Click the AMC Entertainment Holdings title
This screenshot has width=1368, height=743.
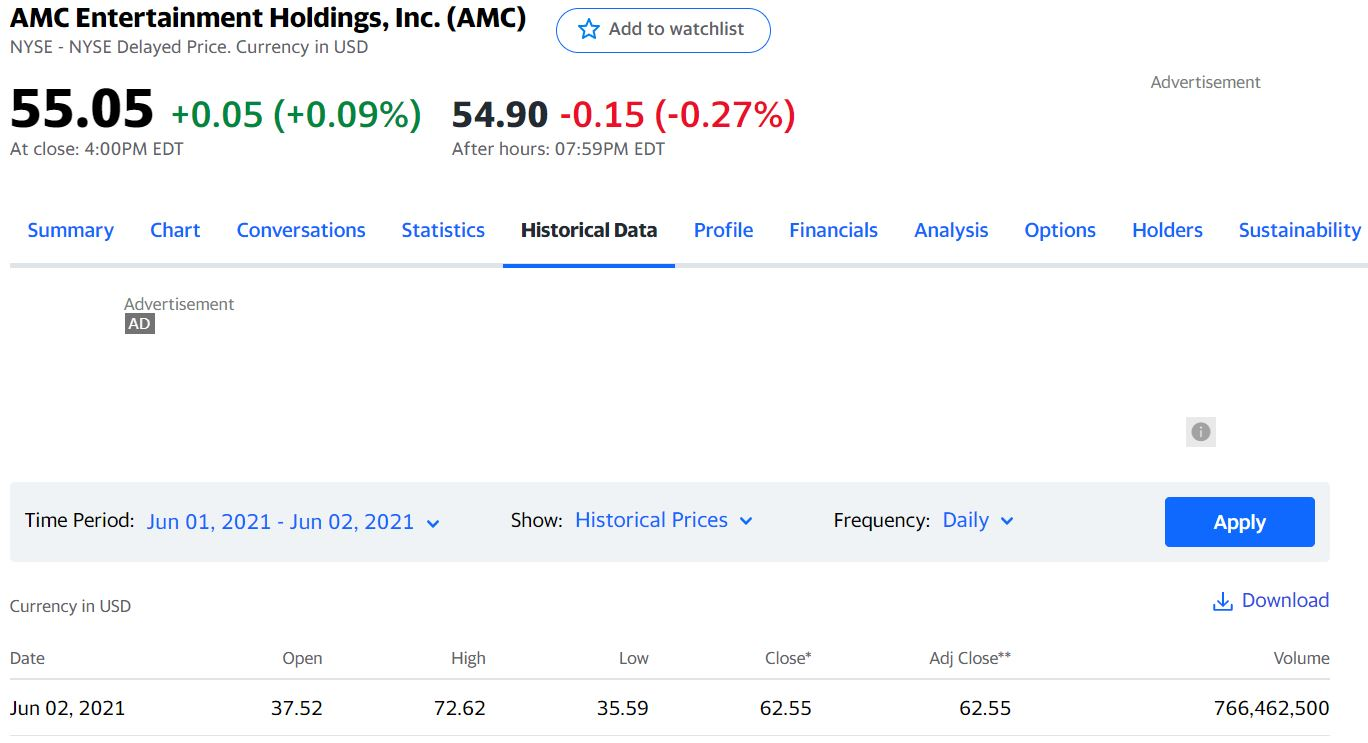[x=268, y=18]
